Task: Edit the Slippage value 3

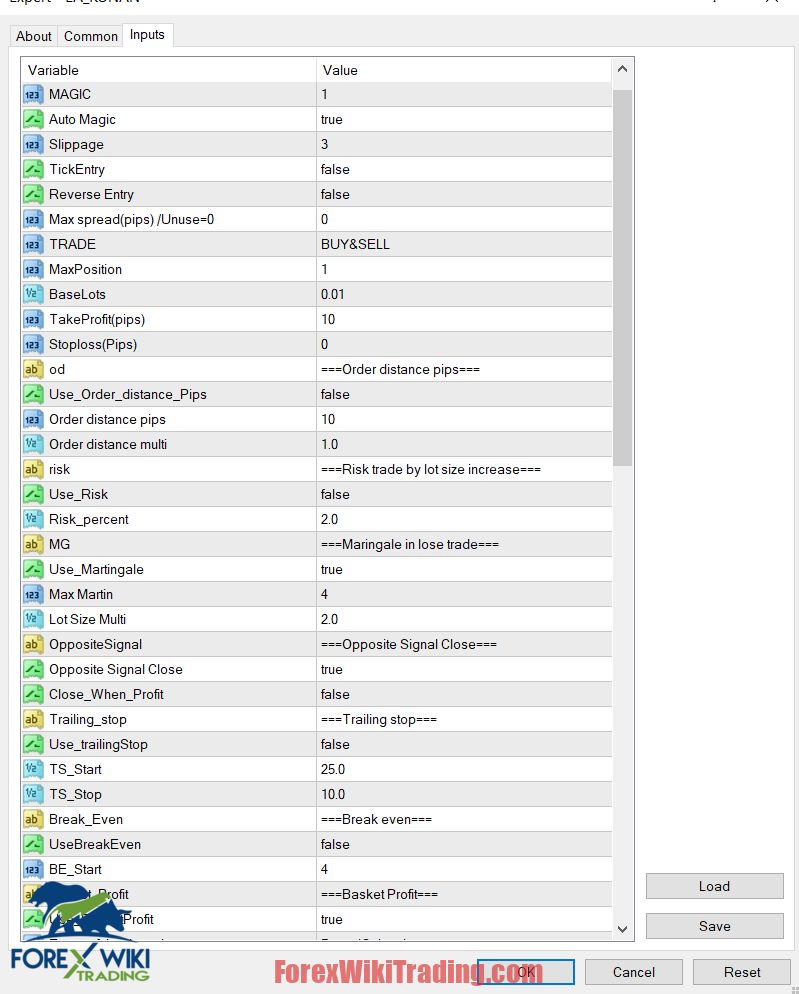Action: pos(464,145)
